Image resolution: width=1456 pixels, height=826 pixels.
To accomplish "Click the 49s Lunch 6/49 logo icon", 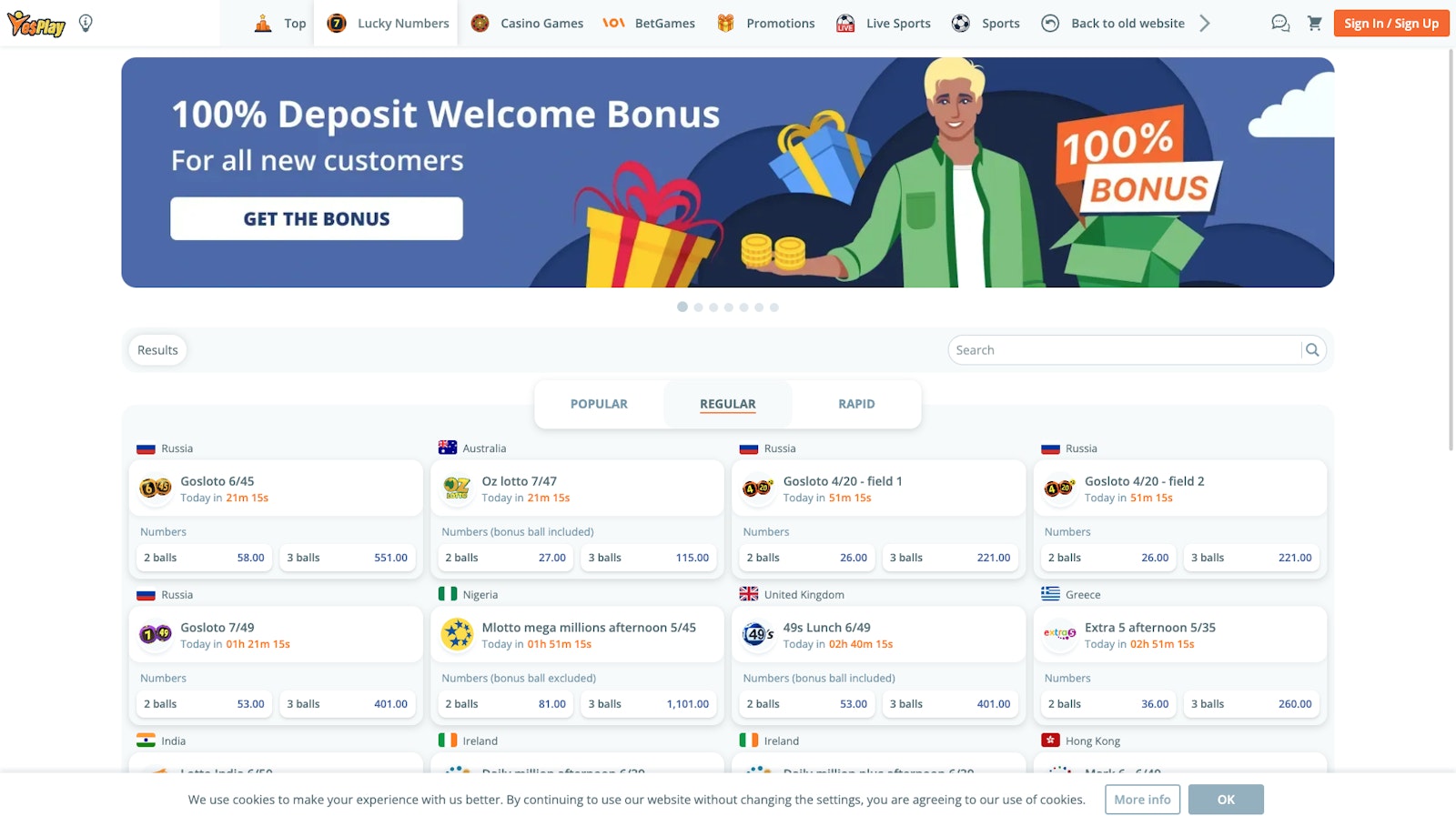I will (x=758, y=634).
